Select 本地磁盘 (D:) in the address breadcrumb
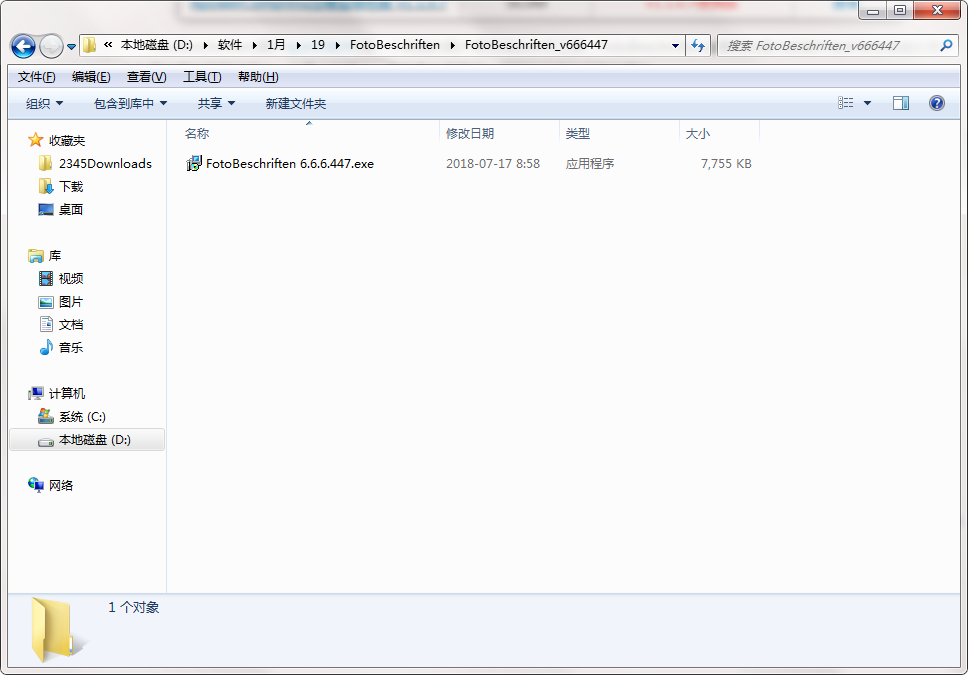The width and height of the screenshot is (968, 675). [x=156, y=44]
